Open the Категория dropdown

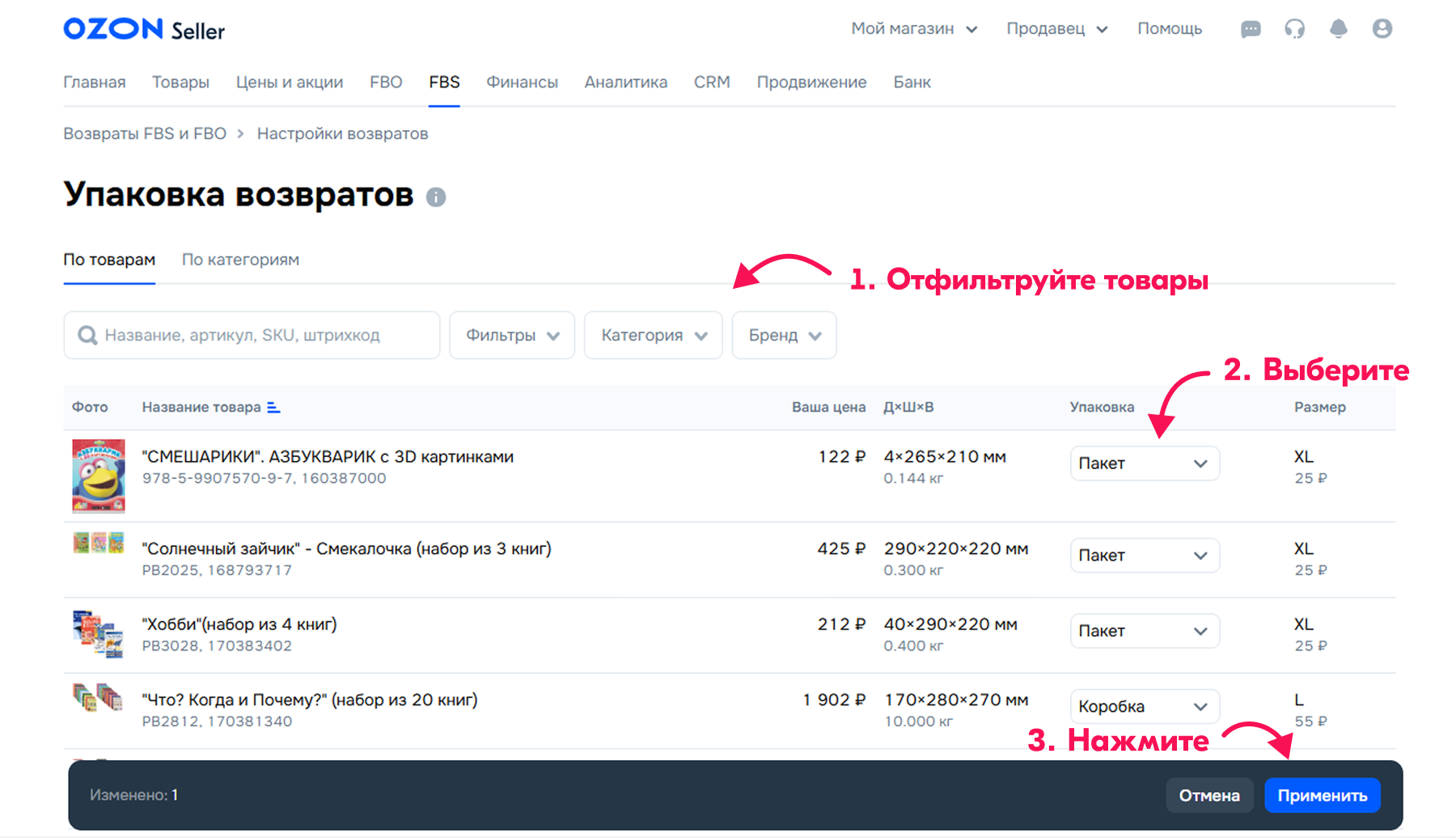click(654, 335)
